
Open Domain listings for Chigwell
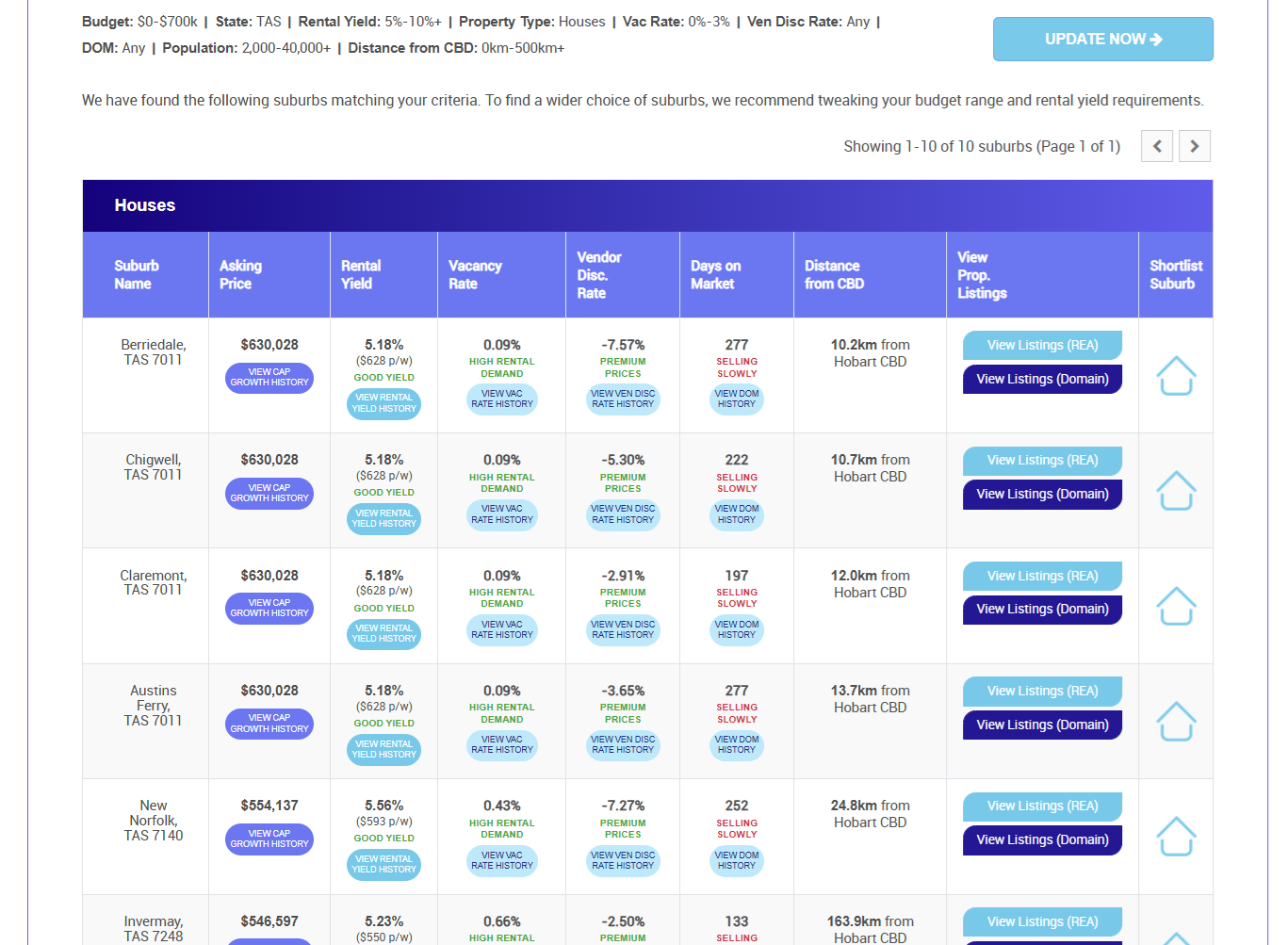tap(1042, 495)
